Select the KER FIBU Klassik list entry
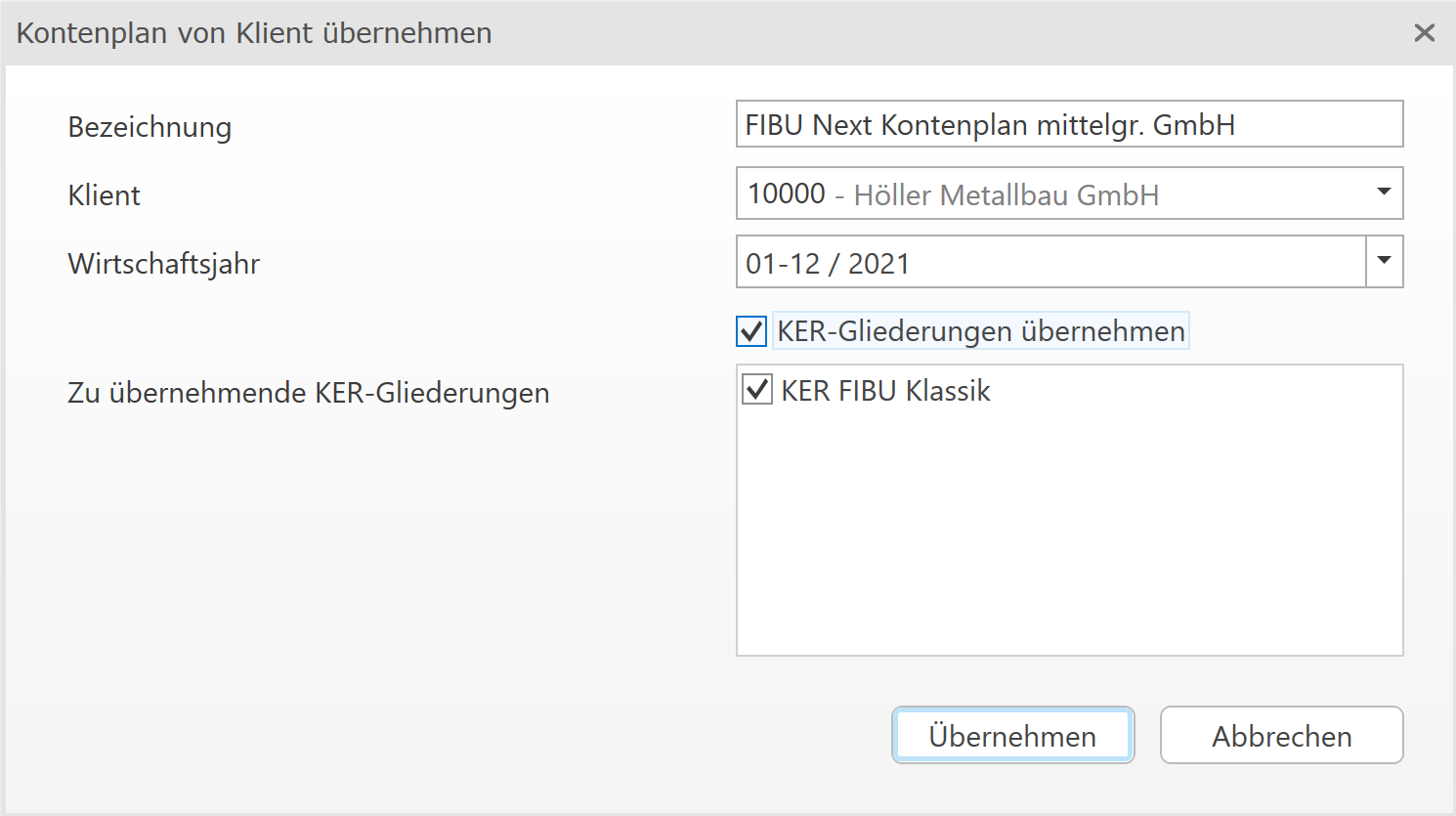Screen dimensions: 1456x816 coord(885,391)
